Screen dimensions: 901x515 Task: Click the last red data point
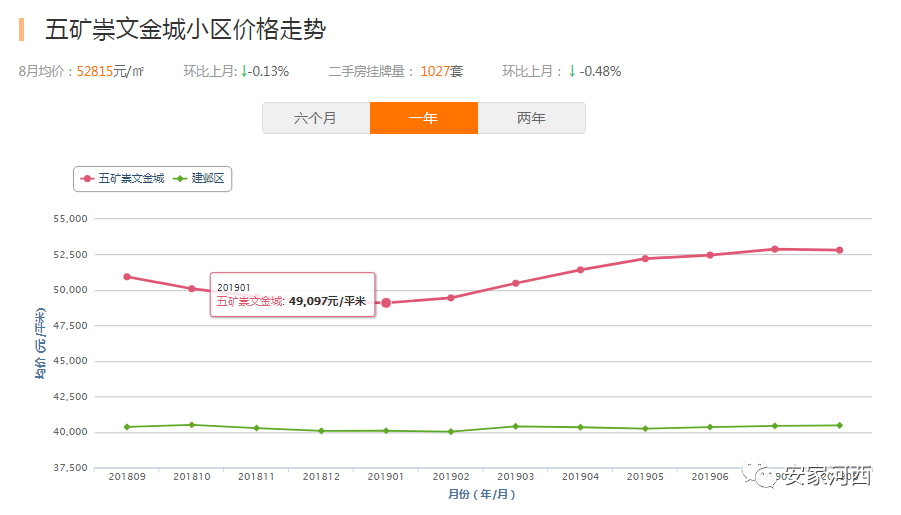pyautogui.click(x=840, y=250)
